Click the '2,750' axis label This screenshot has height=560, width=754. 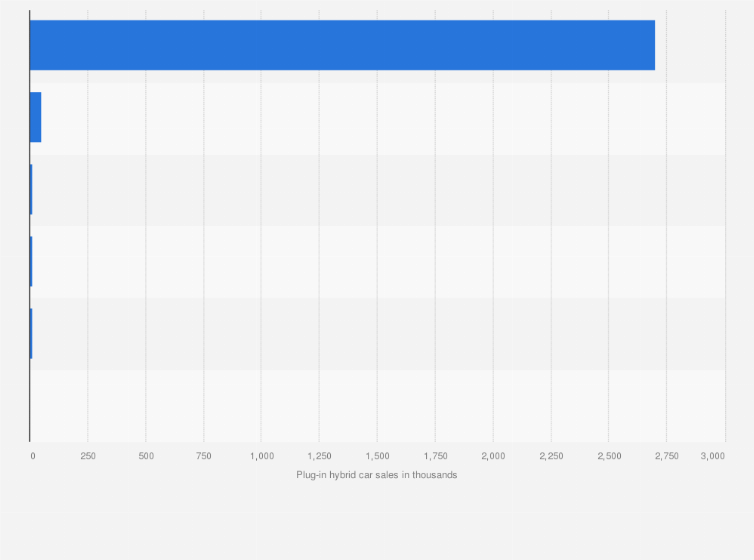point(667,456)
